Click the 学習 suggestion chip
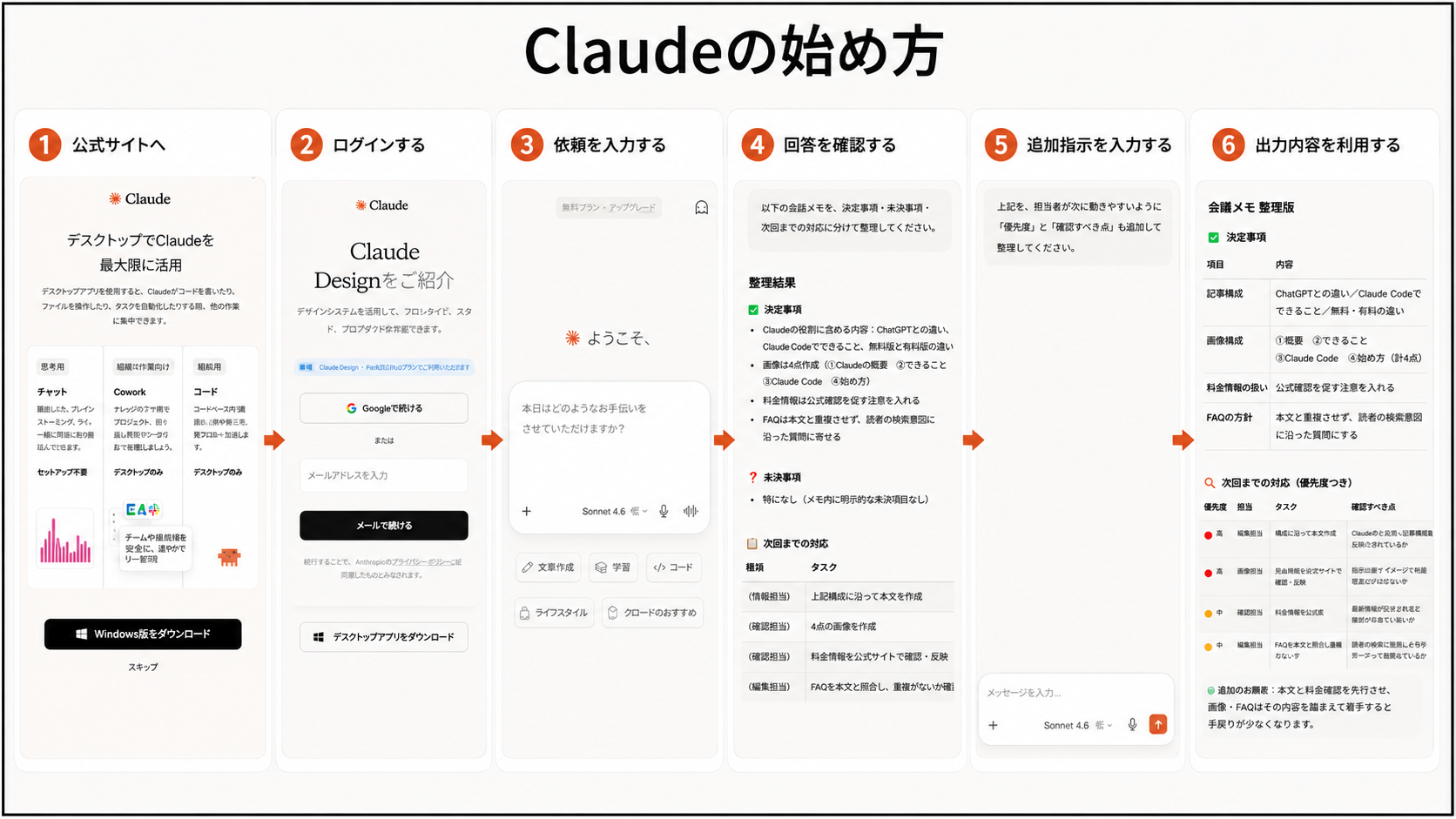 pos(614,567)
